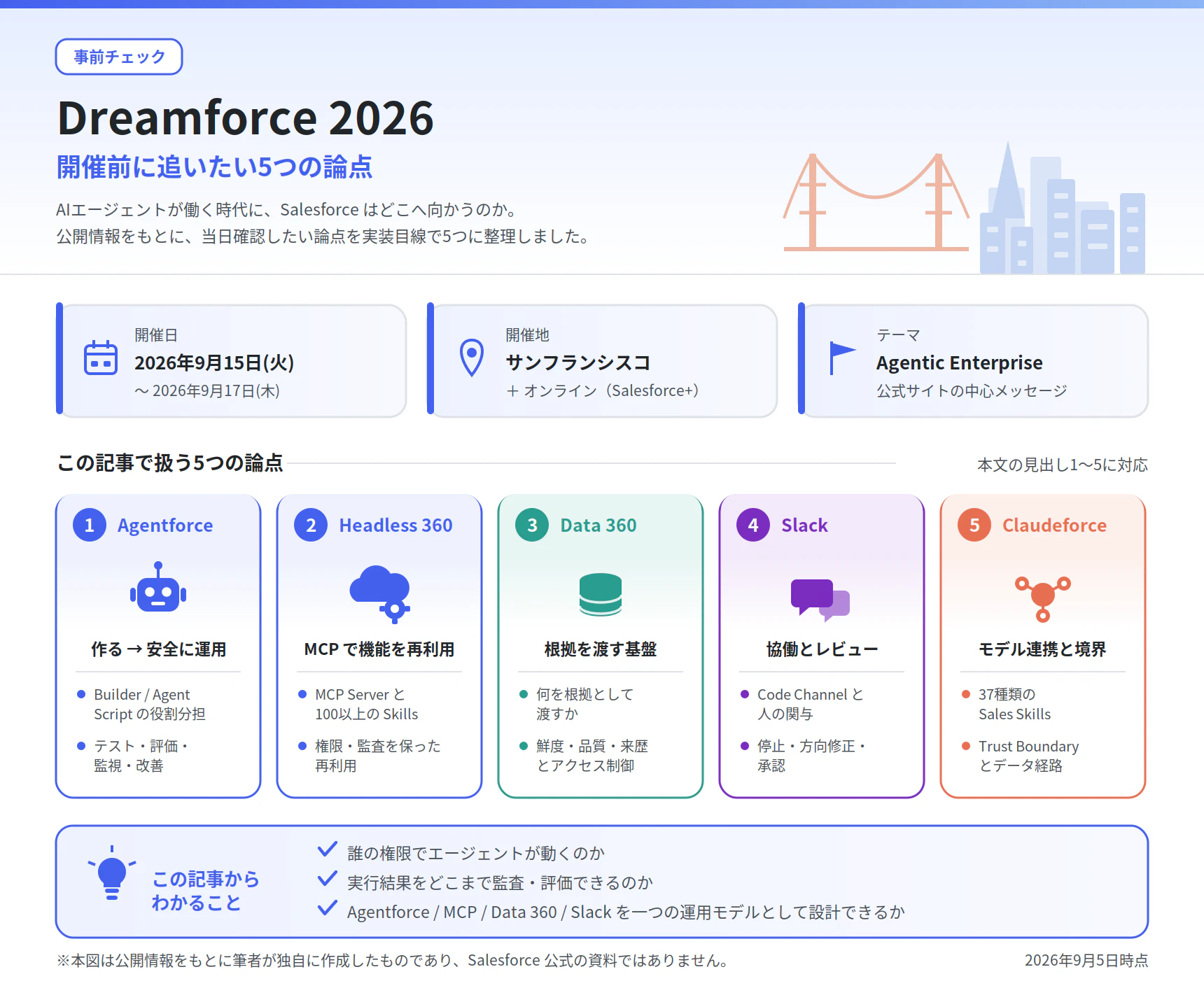The width and height of the screenshot is (1204, 988).
Task: Open the Claudeforce card title
Action: pyautogui.click(x=1055, y=525)
